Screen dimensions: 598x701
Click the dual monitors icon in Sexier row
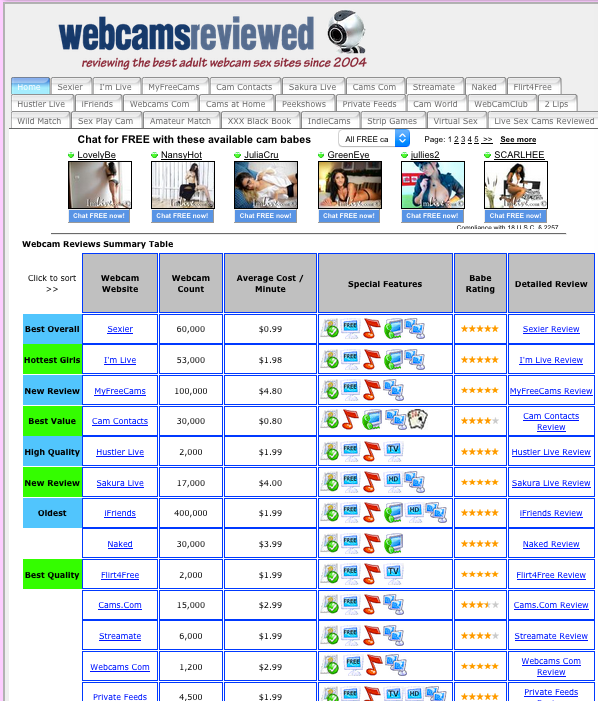point(415,329)
